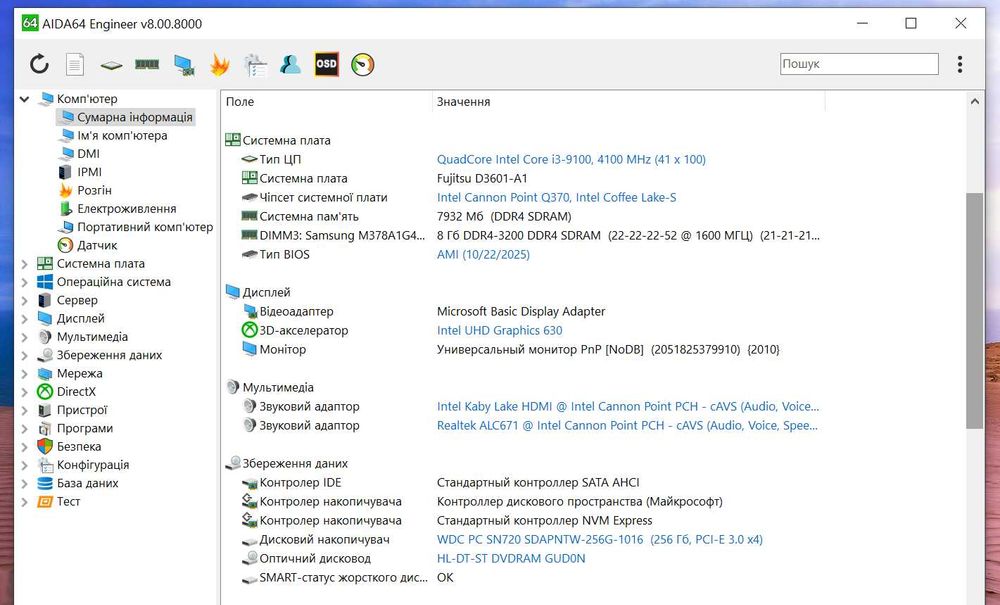Click the Refresh toolbar icon

tap(40, 64)
